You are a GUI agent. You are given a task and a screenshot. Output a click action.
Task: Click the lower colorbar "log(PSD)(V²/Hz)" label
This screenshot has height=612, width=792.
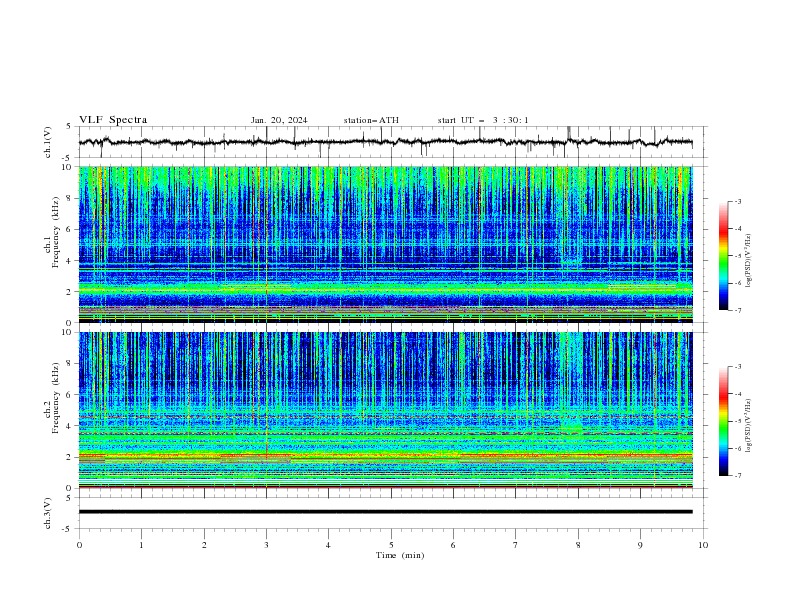click(x=749, y=426)
